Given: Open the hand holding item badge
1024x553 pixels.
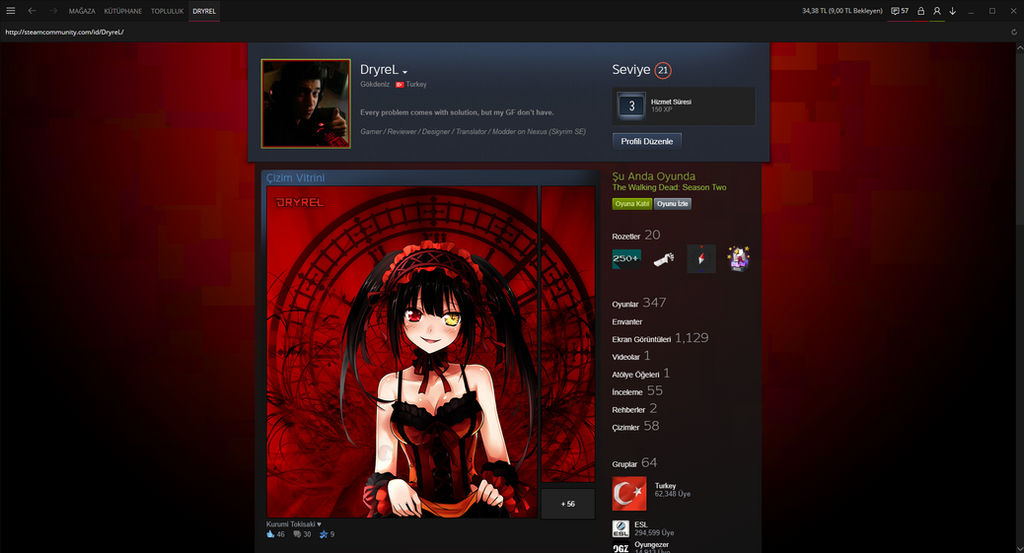Looking at the screenshot, I should pyautogui.click(x=664, y=259).
